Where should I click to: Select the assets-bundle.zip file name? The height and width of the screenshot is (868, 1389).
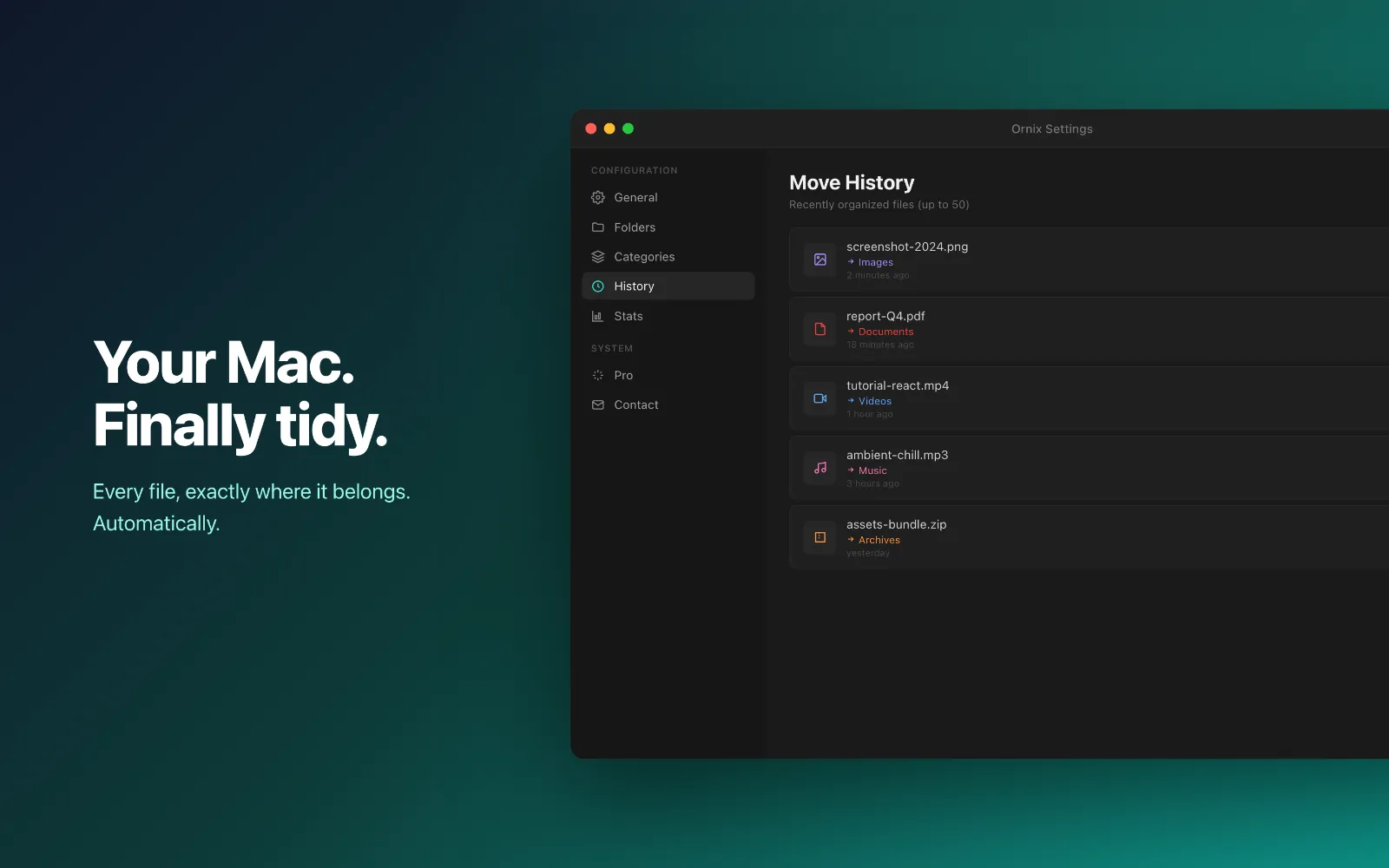click(x=896, y=524)
